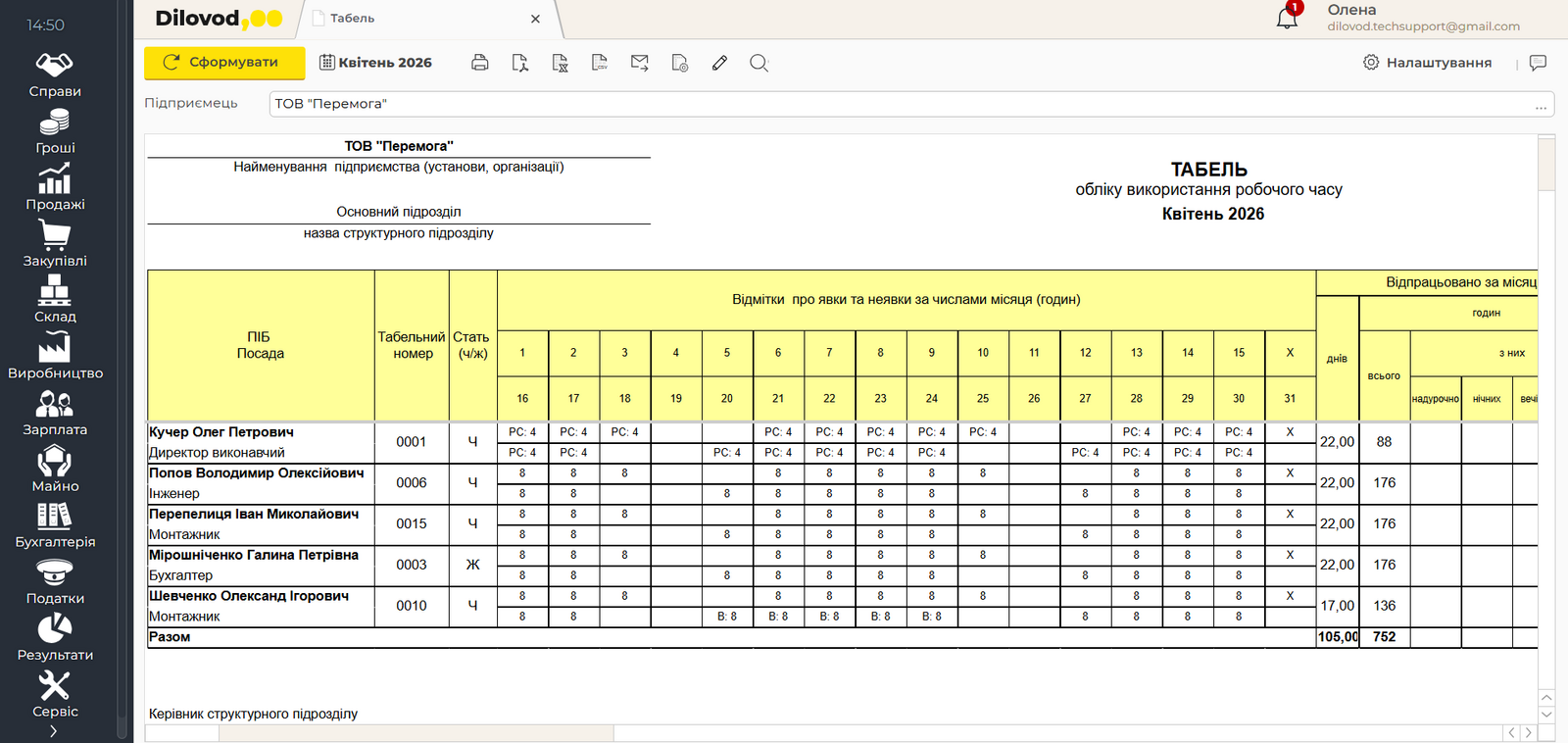Select employee Перепелиця Іван Миколайович
This screenshot has width=1568, height=743.
(254, 515)
